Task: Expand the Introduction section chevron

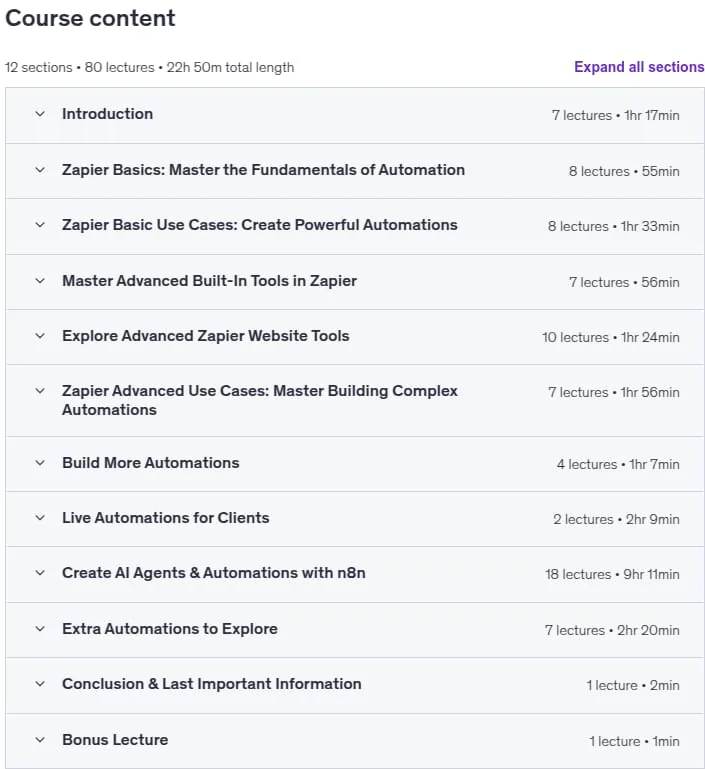Action: (x=40, y=114)
